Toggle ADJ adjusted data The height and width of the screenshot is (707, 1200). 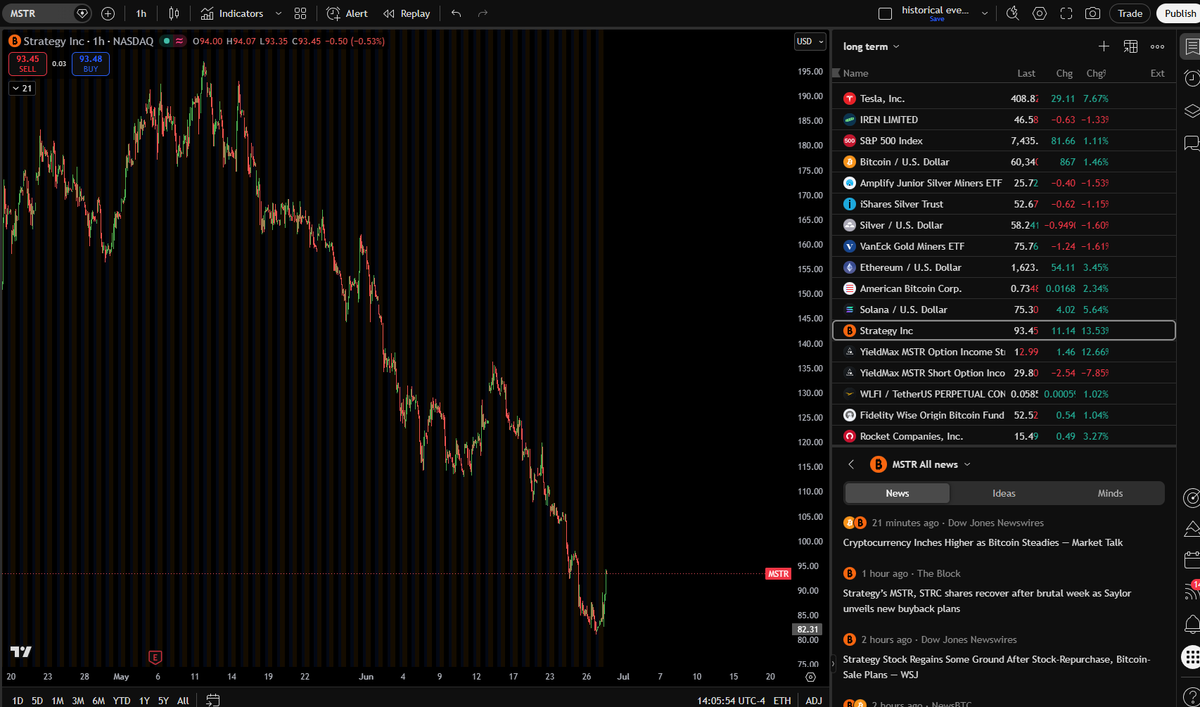pyautogui.click(x=814, y=700)
